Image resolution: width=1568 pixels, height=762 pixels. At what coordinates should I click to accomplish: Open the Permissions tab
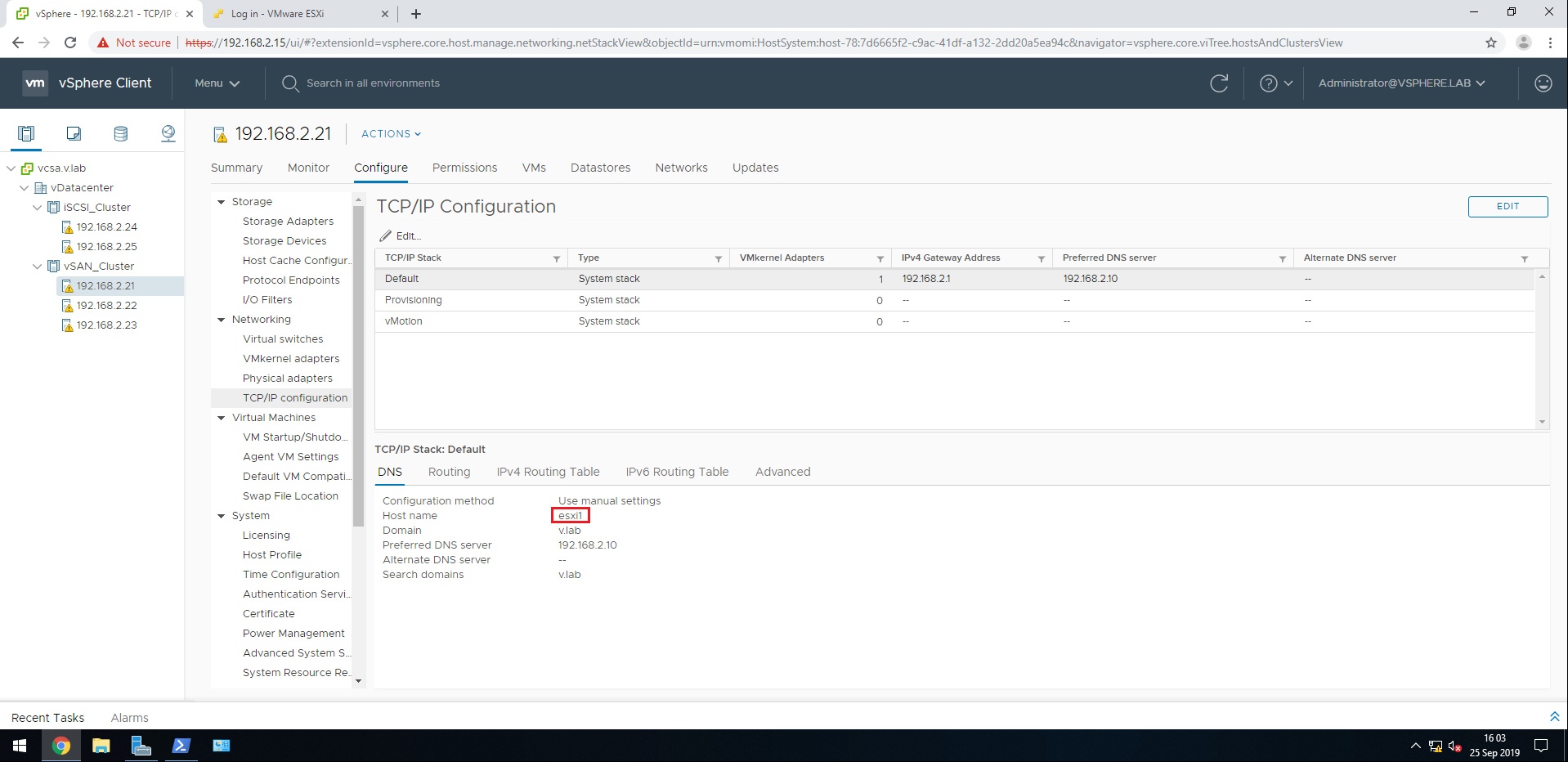(x=464, y=168)
